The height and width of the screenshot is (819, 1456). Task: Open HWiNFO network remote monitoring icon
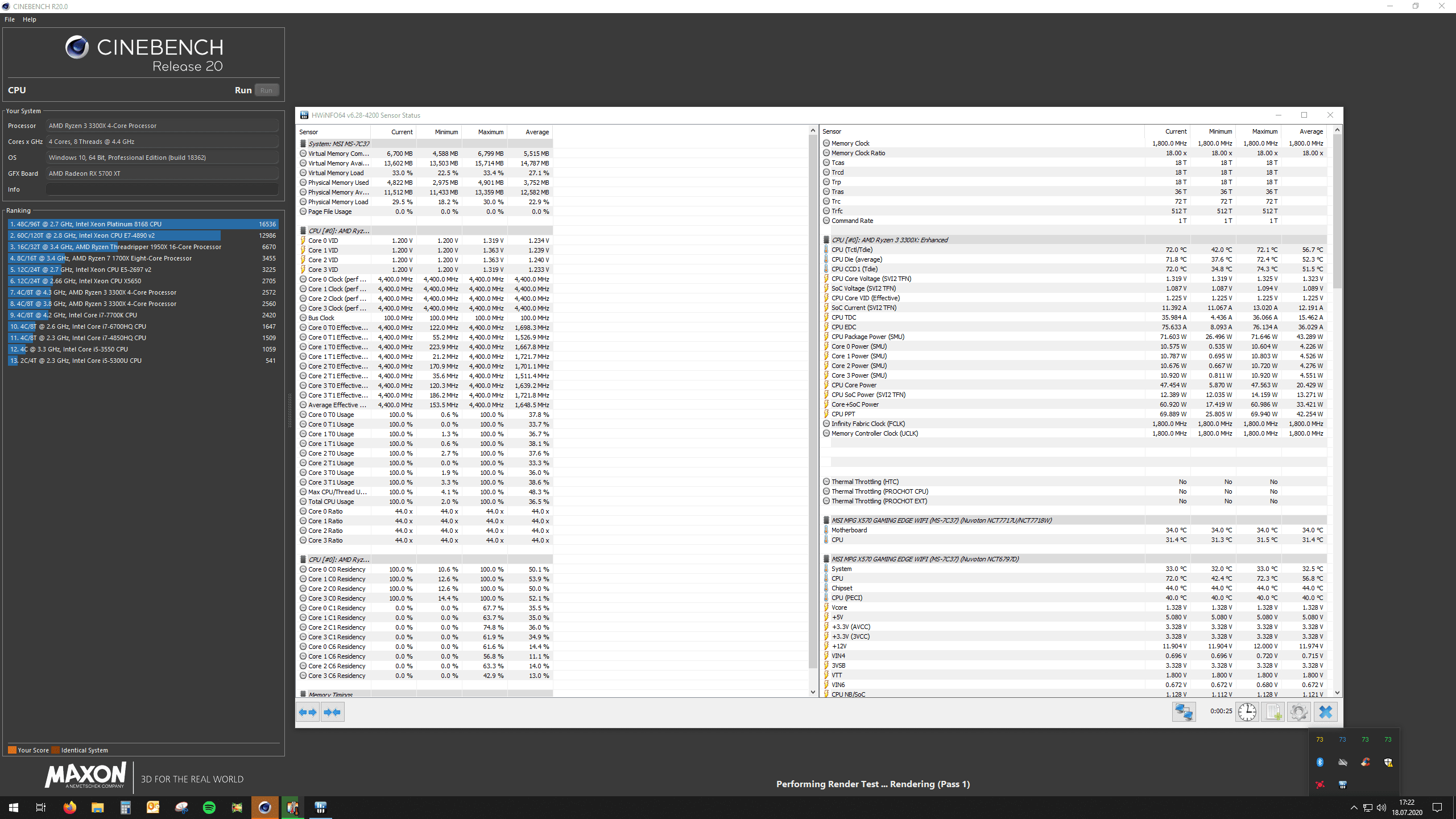coord(1184,712)
